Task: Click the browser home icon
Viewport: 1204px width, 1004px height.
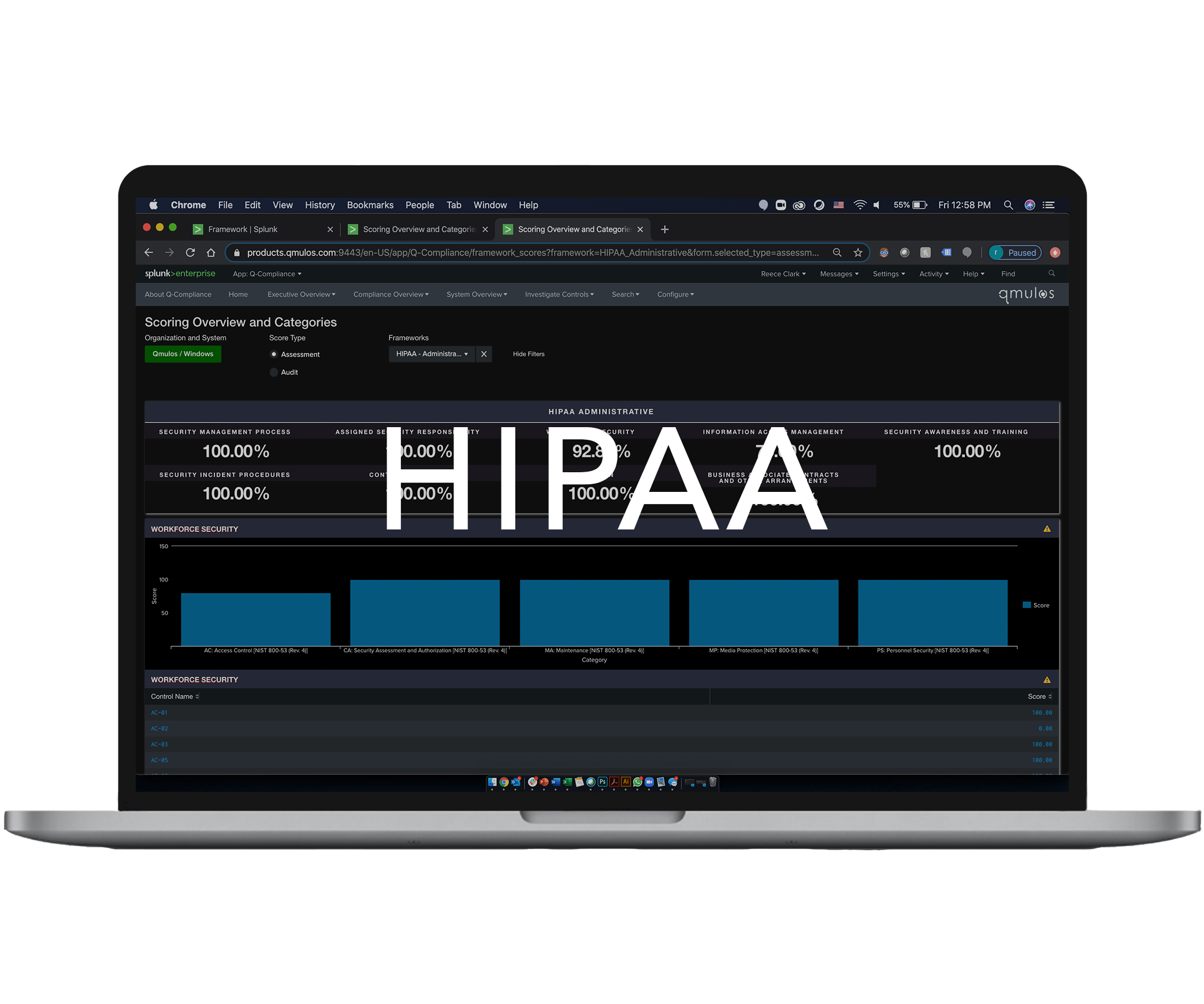Action: (x=211, y=253)
